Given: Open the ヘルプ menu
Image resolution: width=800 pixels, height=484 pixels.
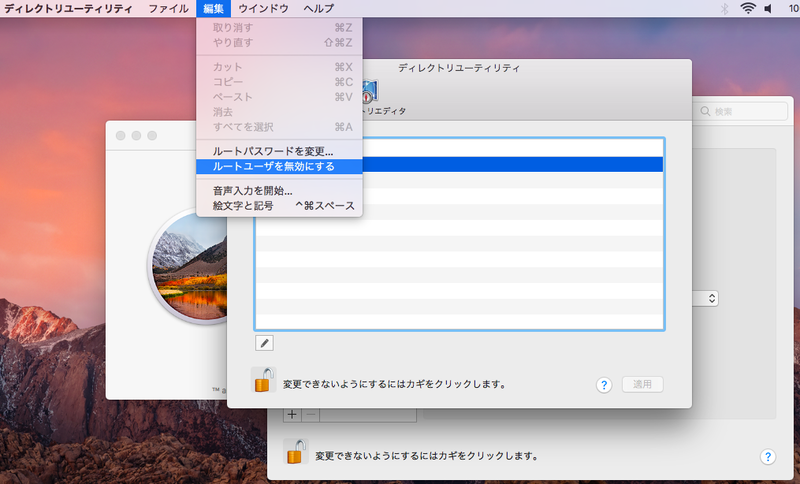Looking at the screenshot, I should pyautogui.click(x=318, y=8).
